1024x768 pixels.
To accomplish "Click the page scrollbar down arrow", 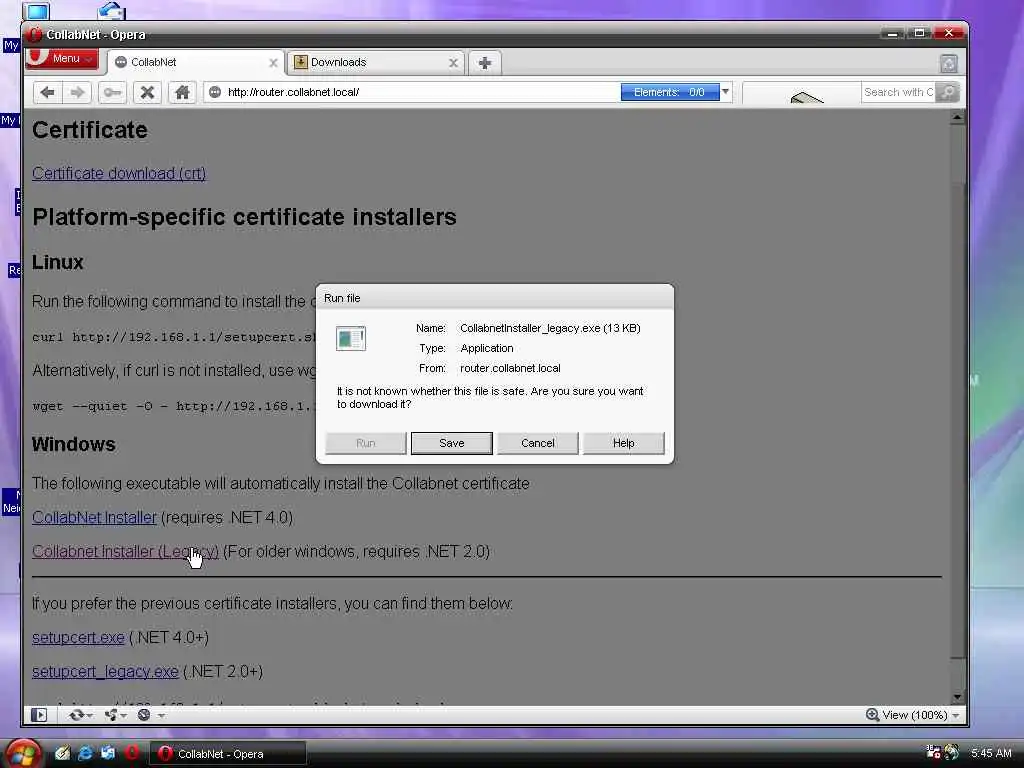I will tap(957, 697).
